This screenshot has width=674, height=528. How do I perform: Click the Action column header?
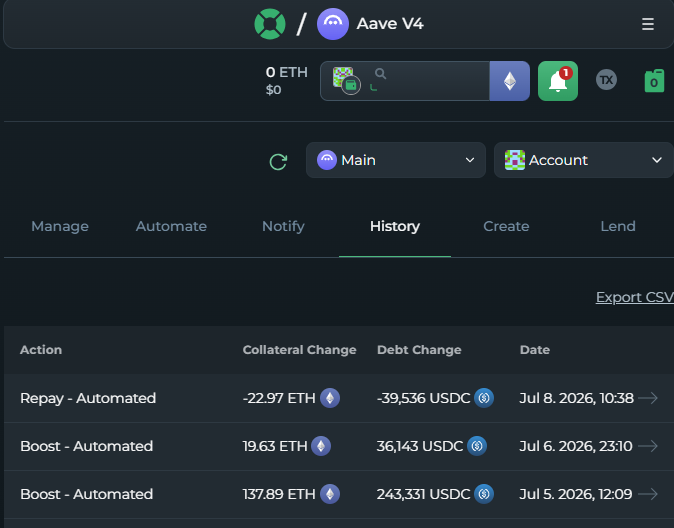click(x=41, y=350)
